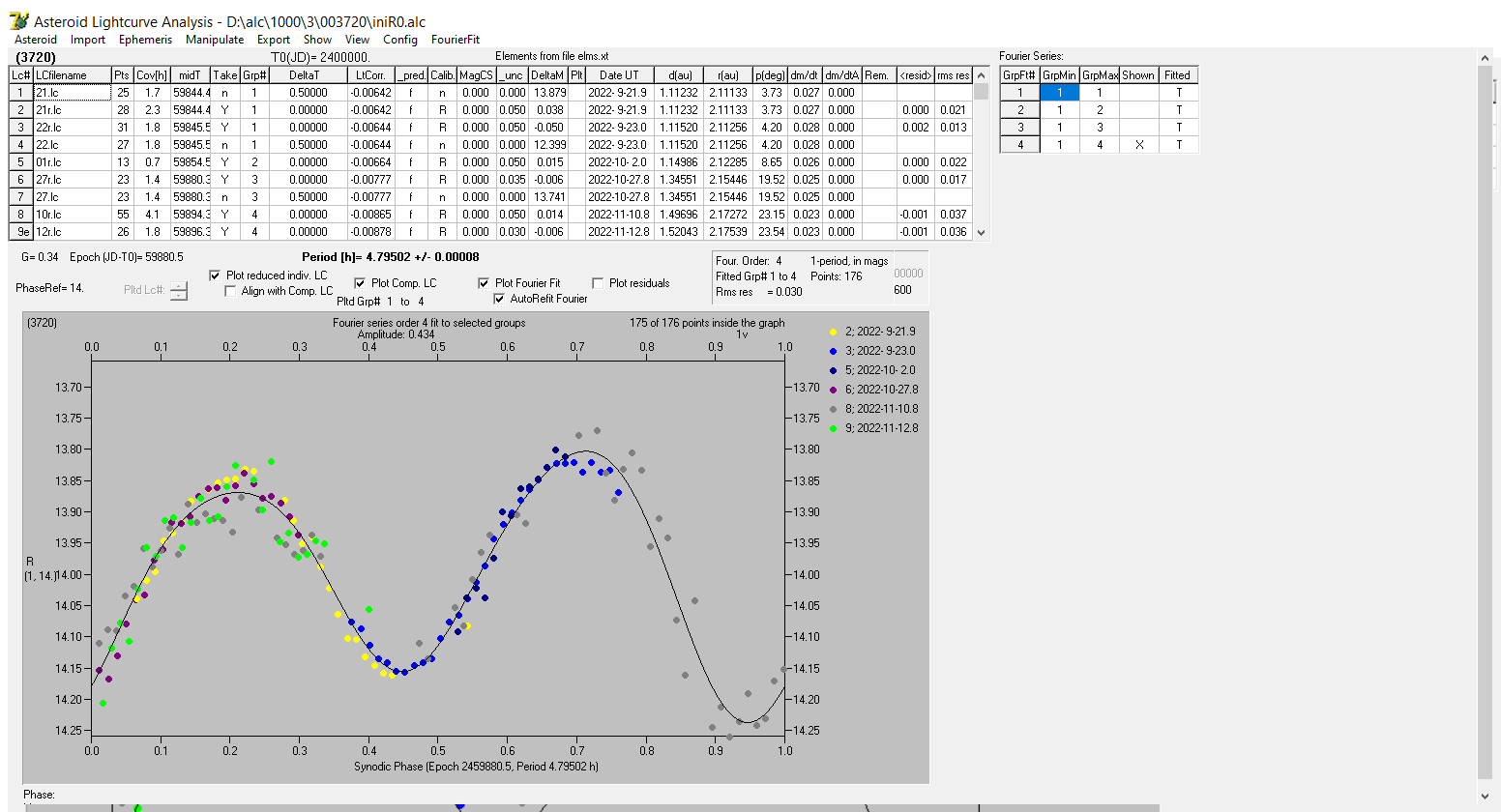The height and width of the screenshot is (812, 1501).
Task: Click blue legend marker for 2022-9-23.0
Action: 834,351
